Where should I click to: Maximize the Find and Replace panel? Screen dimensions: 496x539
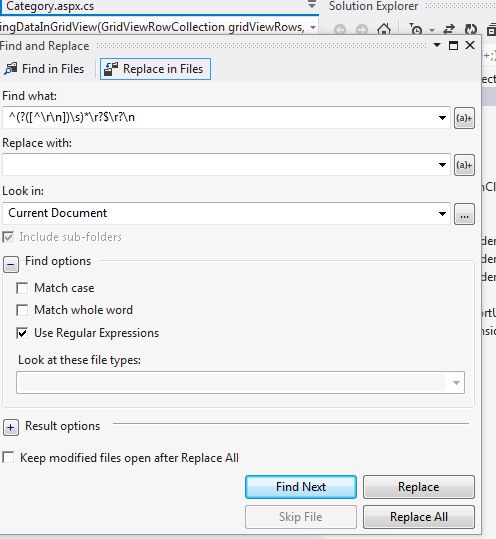453,45
